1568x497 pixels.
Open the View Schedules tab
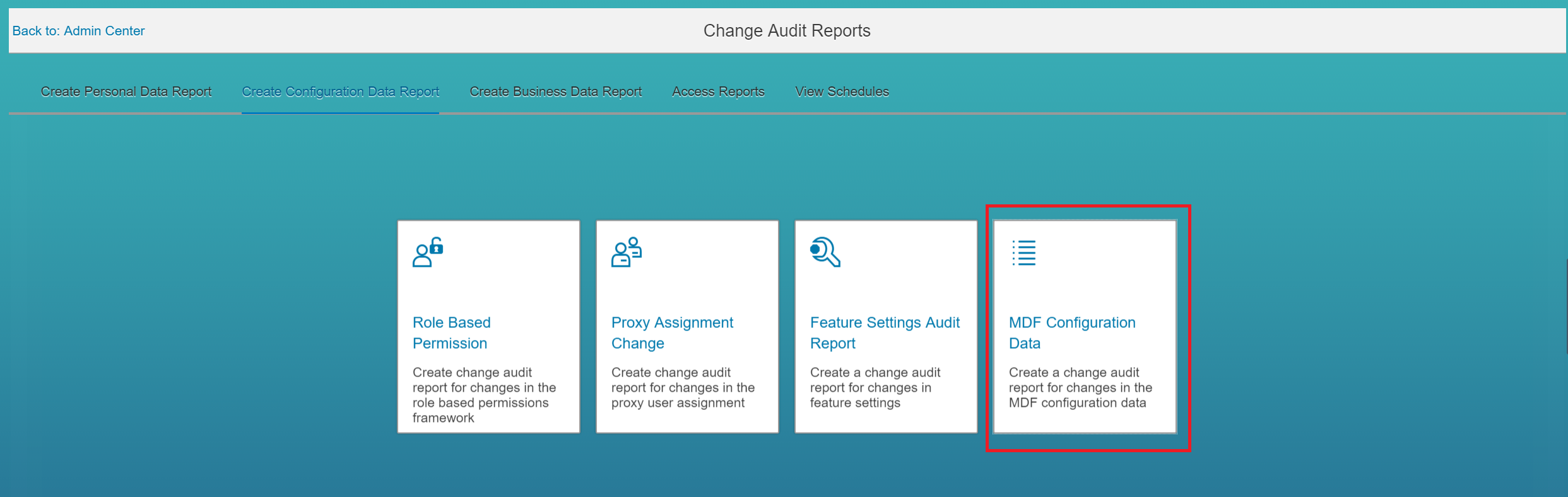[x=842, y=91]
